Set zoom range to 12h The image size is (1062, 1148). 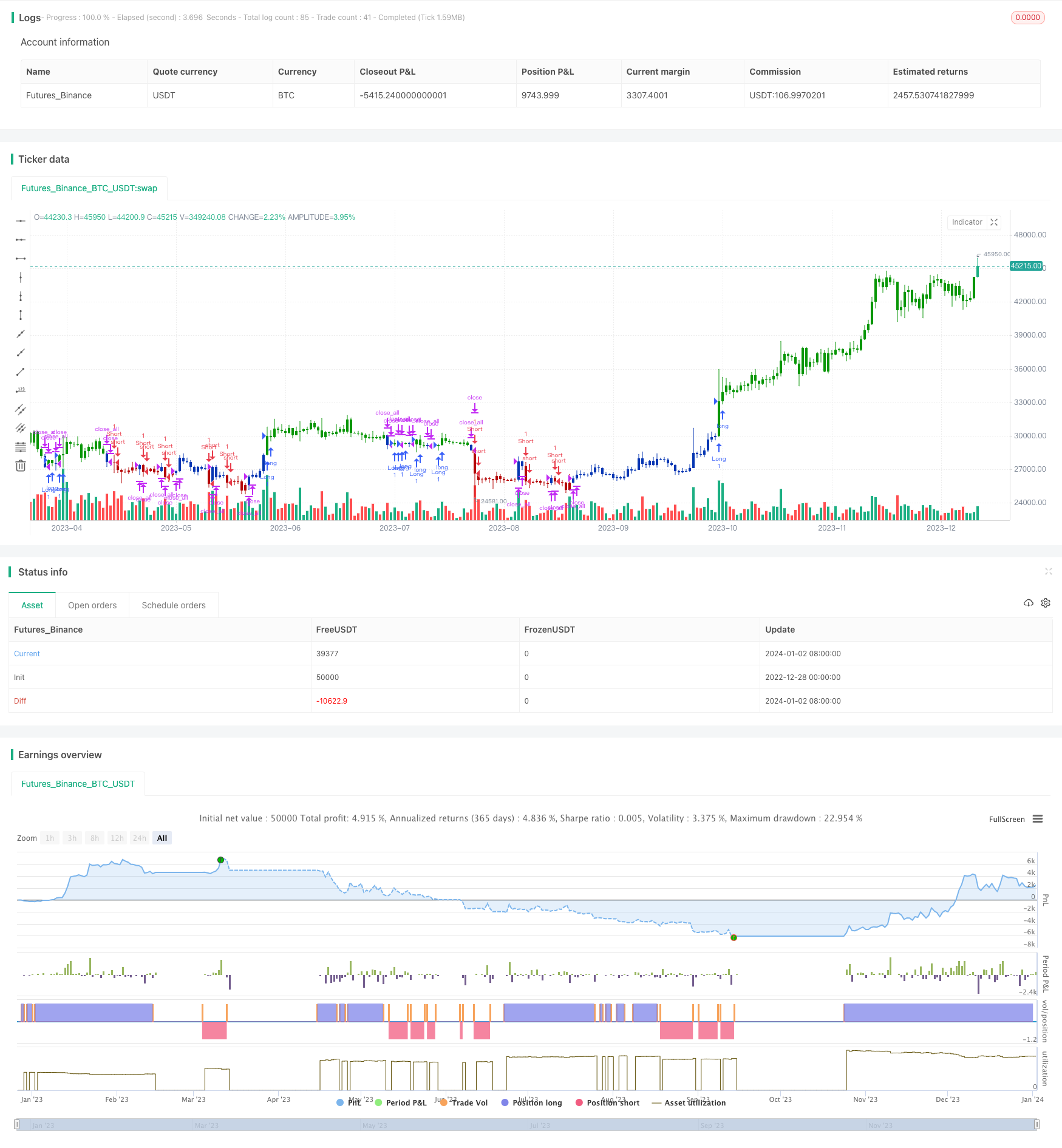[117, 838]
